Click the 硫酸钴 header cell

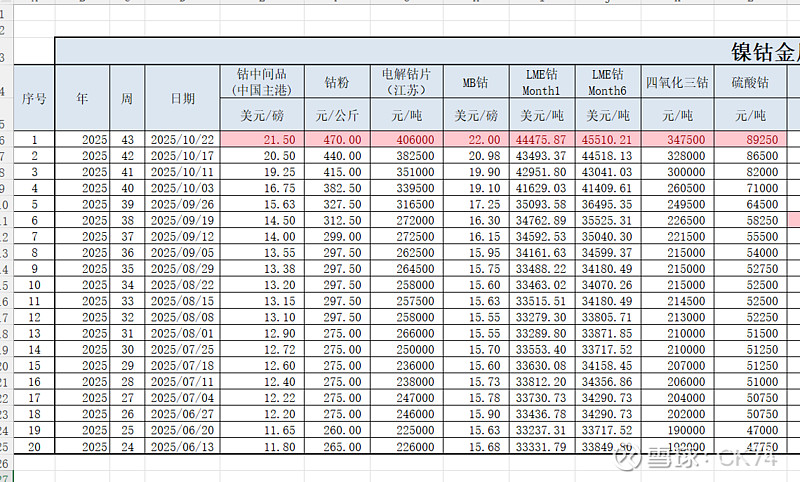coord(750,82)
